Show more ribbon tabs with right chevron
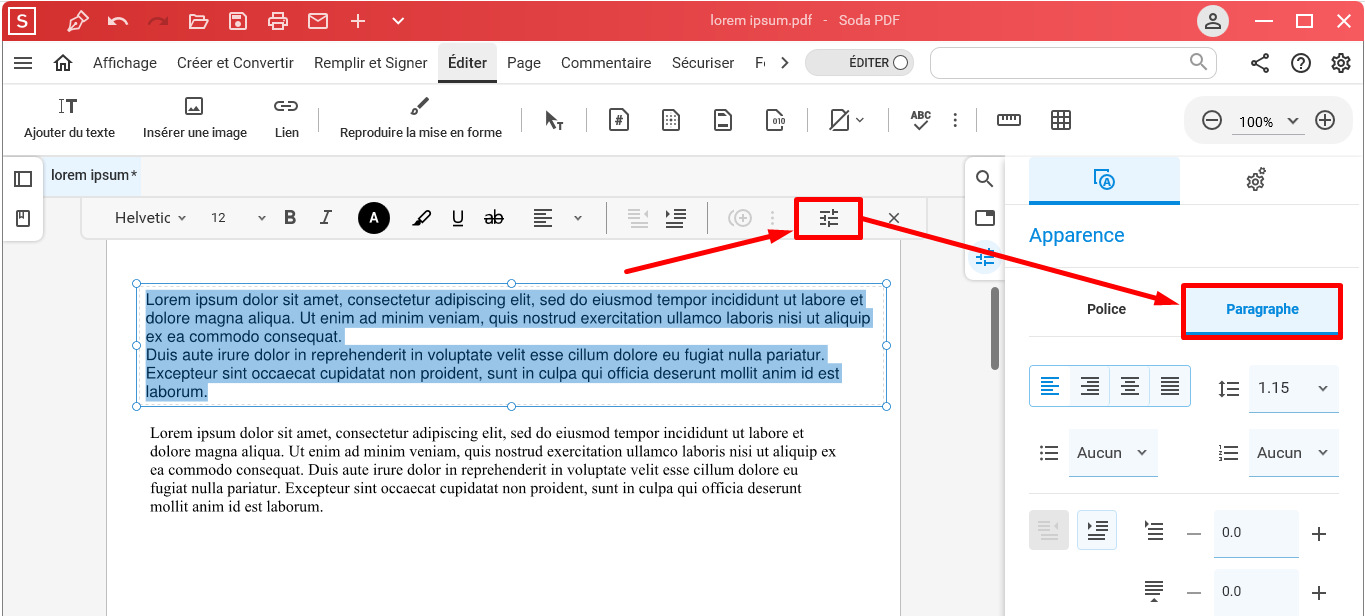Viewport: 1365px width, 616px height. coord(785,63)
